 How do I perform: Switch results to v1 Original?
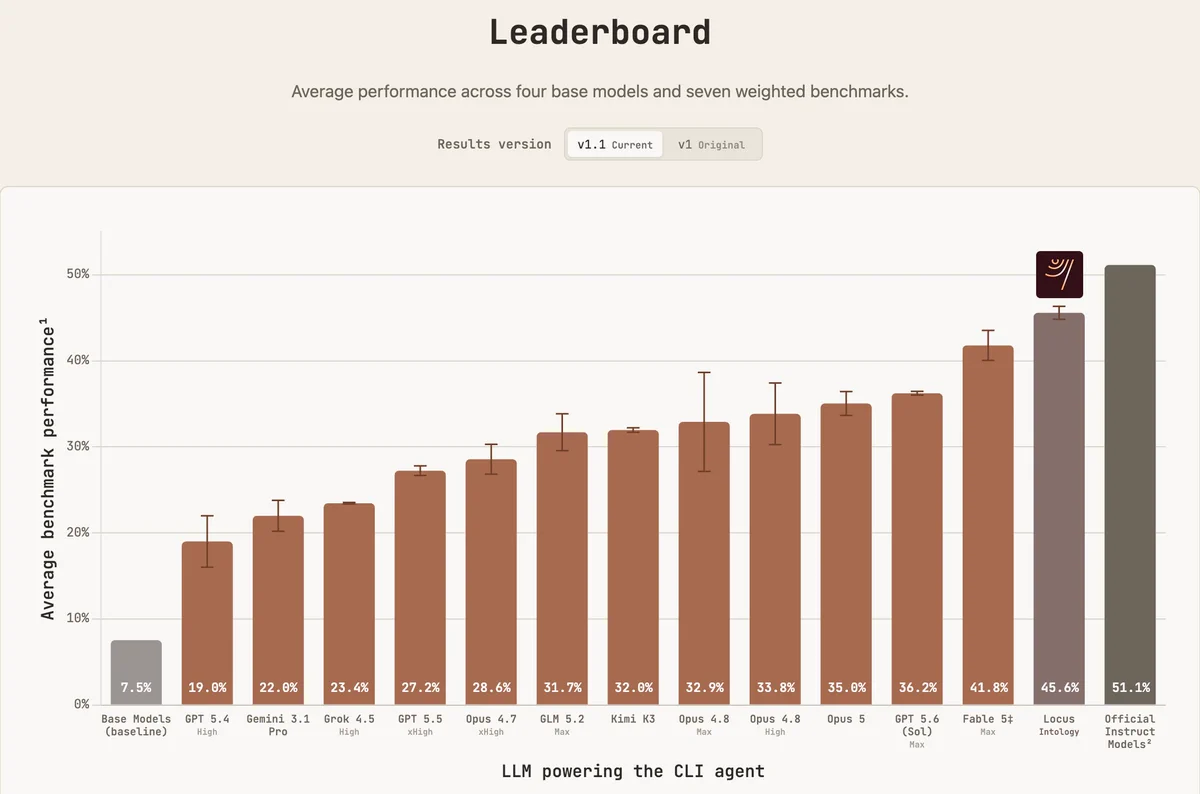(711, 144)
